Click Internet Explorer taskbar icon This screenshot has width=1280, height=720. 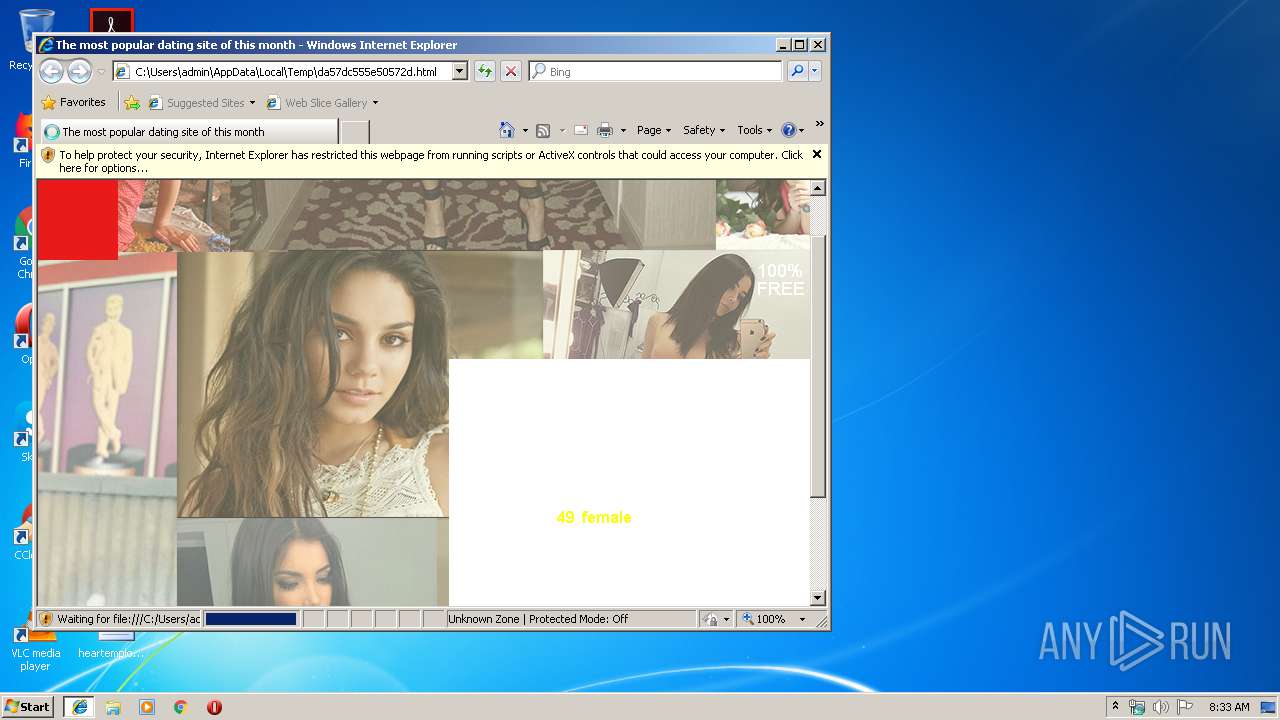coord(79,707)
